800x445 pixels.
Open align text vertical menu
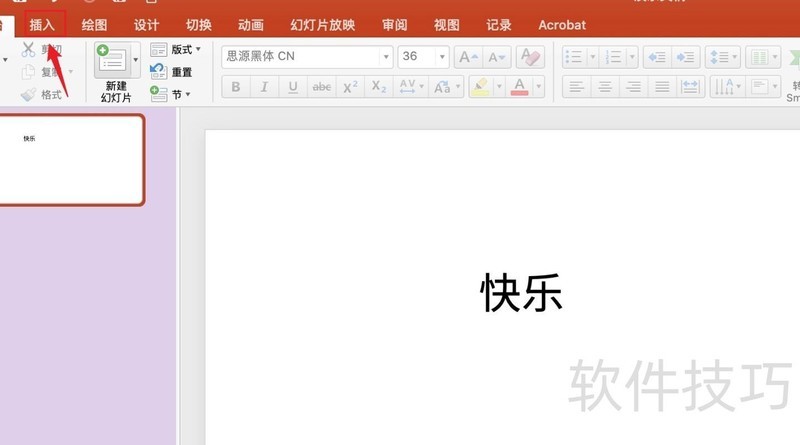tap(763, 87)
